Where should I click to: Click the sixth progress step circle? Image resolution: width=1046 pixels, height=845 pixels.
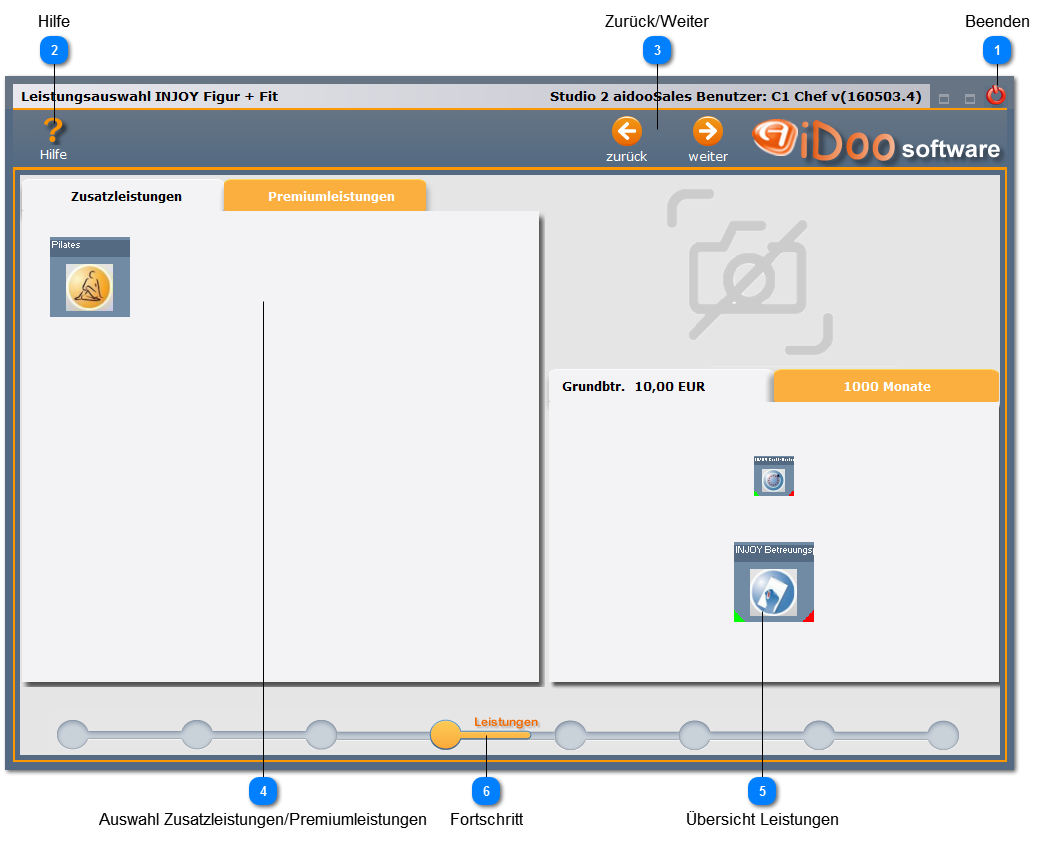click(x=694, y=735)
